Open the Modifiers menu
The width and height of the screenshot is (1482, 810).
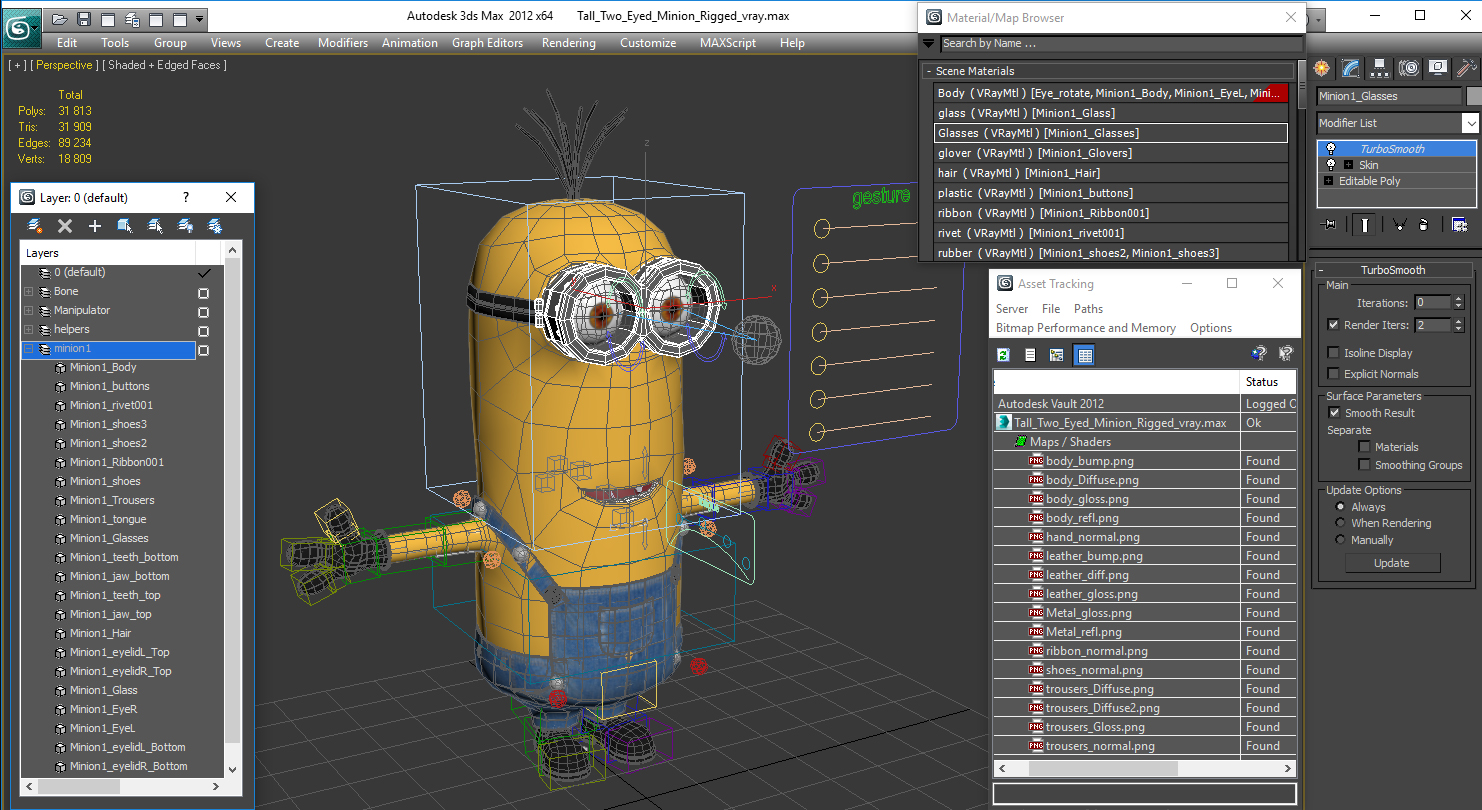click(343, 43)
